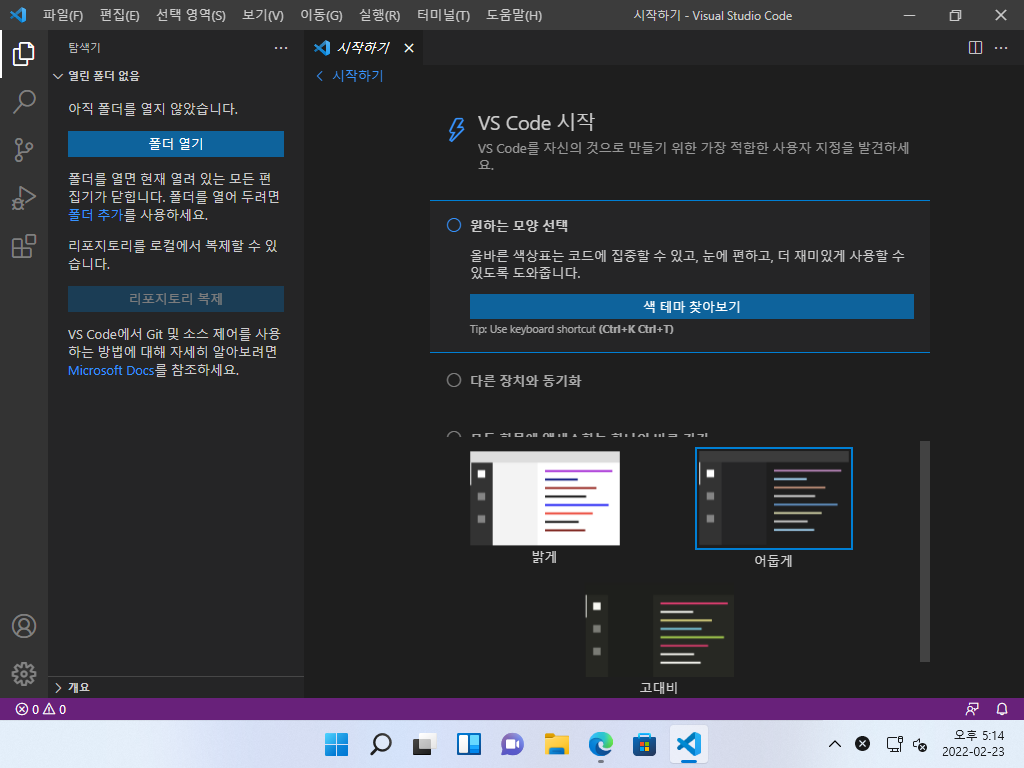Click the errors and warnings status indicator
Screen dimensions: 1024x768
point(40,709)
